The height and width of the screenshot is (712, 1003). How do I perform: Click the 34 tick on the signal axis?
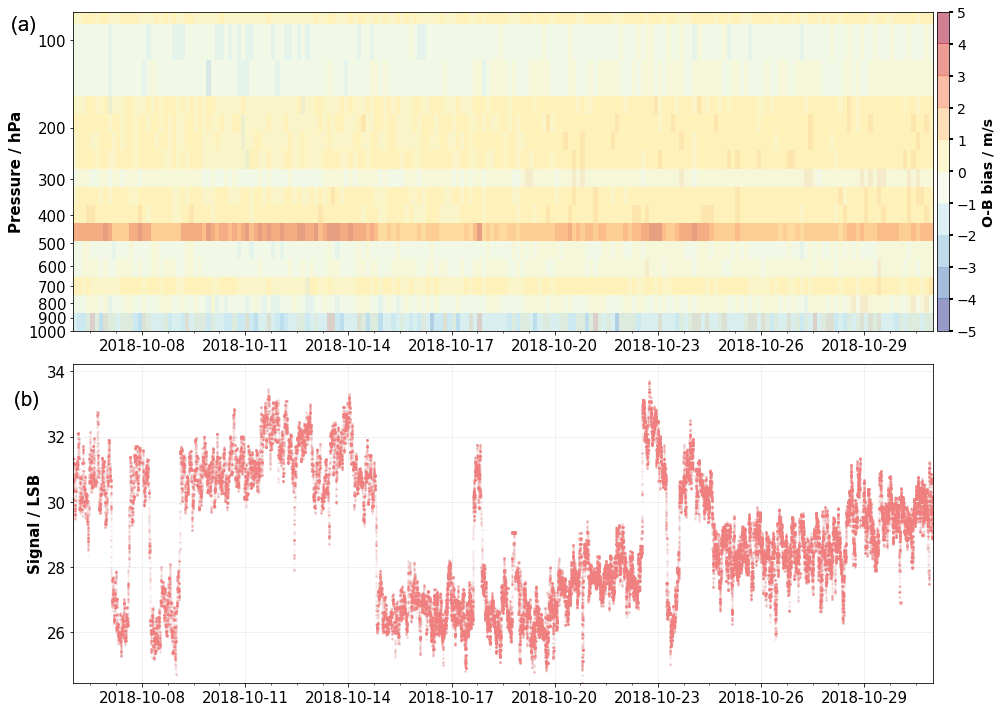(x=55, y=372)
